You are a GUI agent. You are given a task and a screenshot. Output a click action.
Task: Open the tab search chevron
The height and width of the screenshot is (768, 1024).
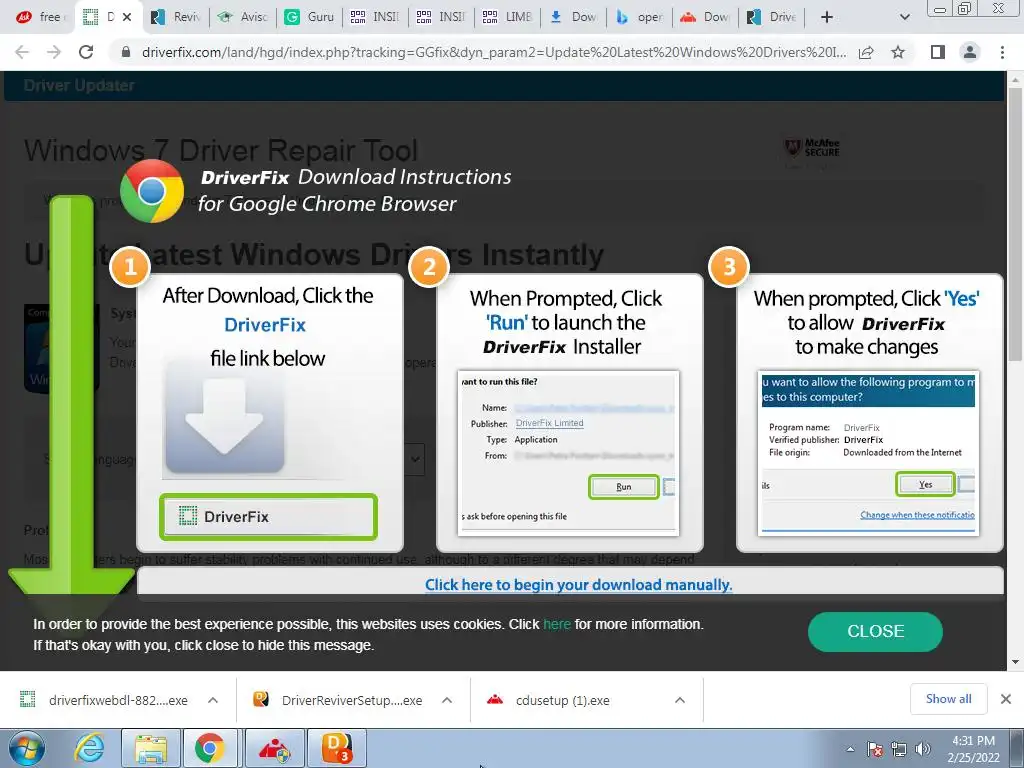[904, 17]
